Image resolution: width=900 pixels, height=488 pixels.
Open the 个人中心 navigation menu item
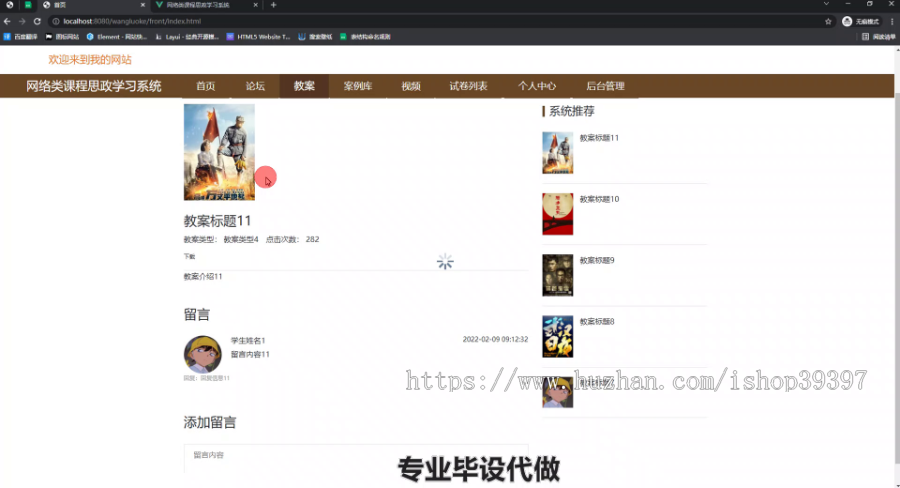537,86
